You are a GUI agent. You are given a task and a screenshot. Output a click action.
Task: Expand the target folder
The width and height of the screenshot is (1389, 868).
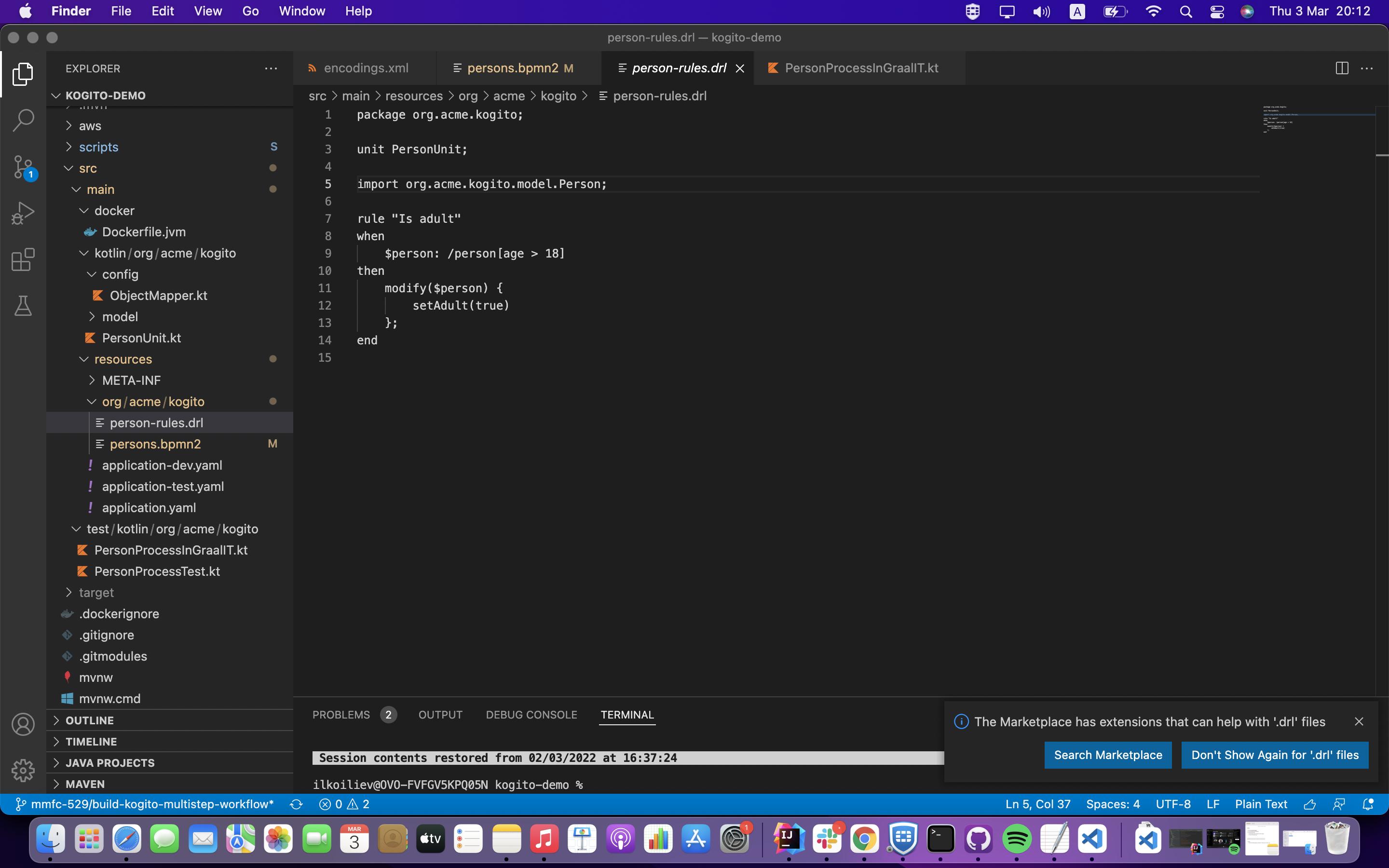[96, 593]
